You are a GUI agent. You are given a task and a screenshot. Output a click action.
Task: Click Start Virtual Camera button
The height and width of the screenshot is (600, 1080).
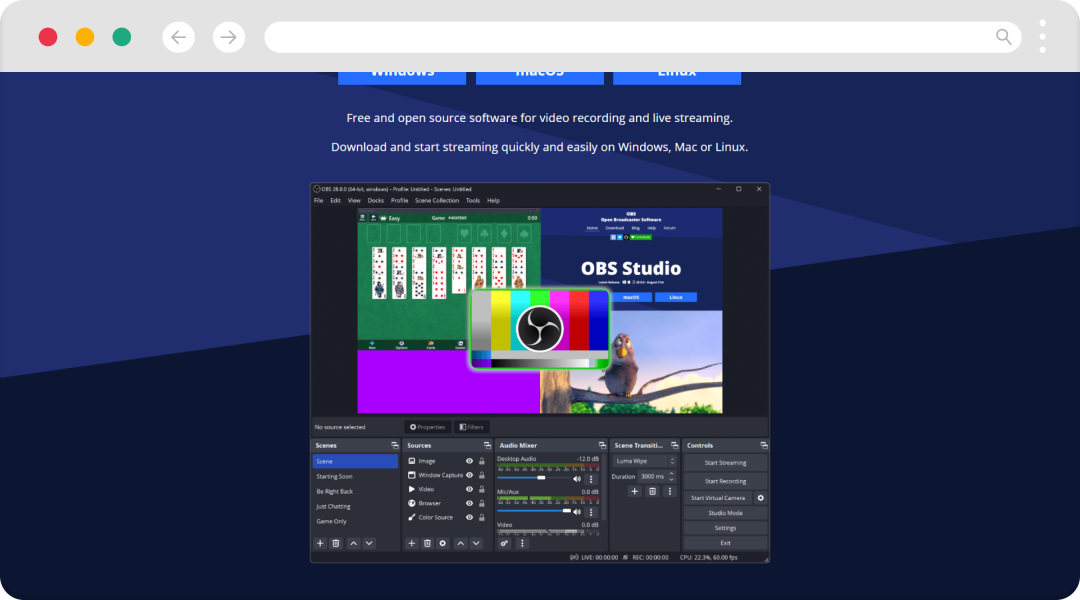pos(718,498)
